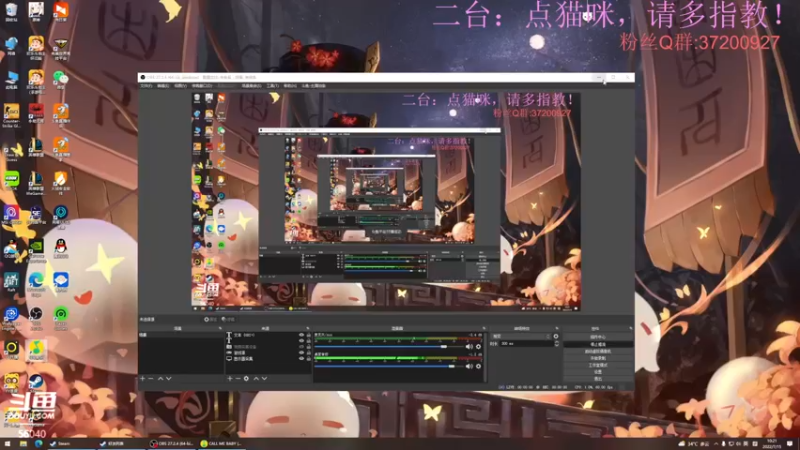This screenshot has width=800, height=450.
Task: Open the QQ penguin desktop icon
Action: coord(61,248)
